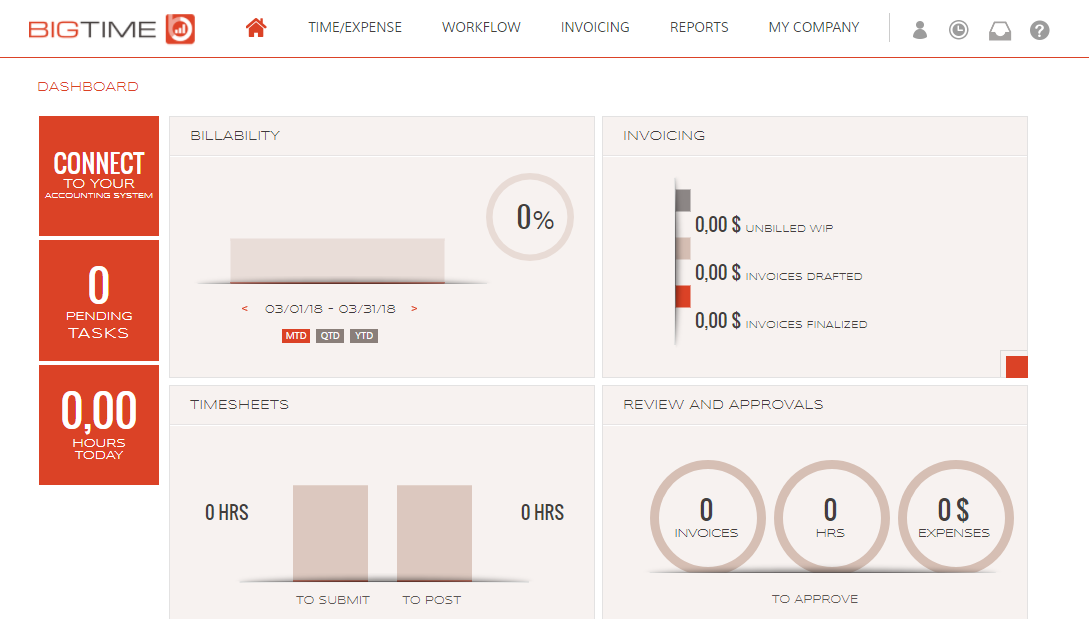
Task: Open the 0 Invoices approval circle
Action: 707,517
